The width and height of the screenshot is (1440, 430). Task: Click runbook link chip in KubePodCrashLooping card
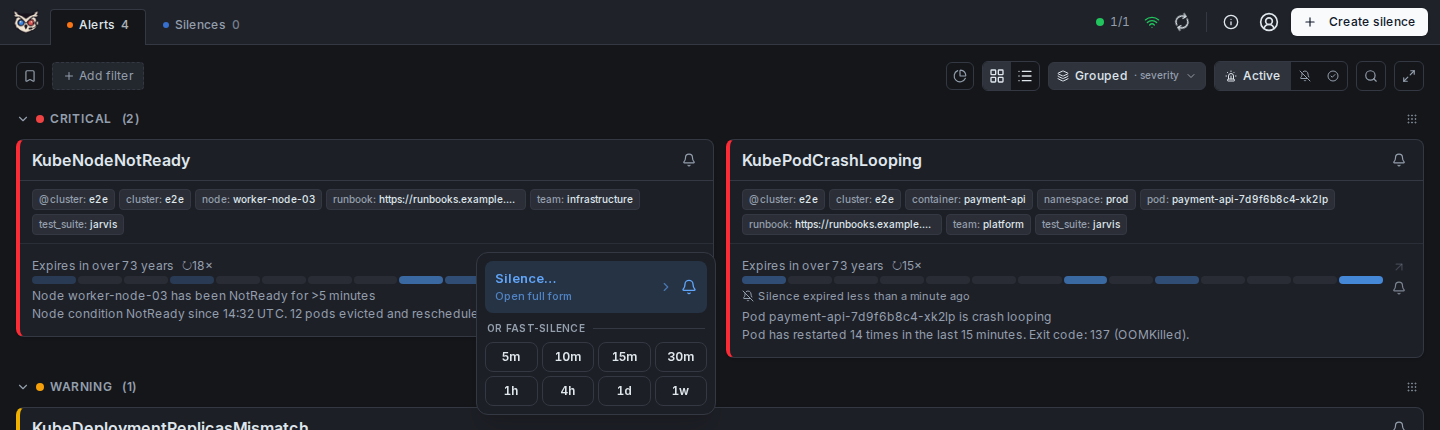(x=842, y=224)
